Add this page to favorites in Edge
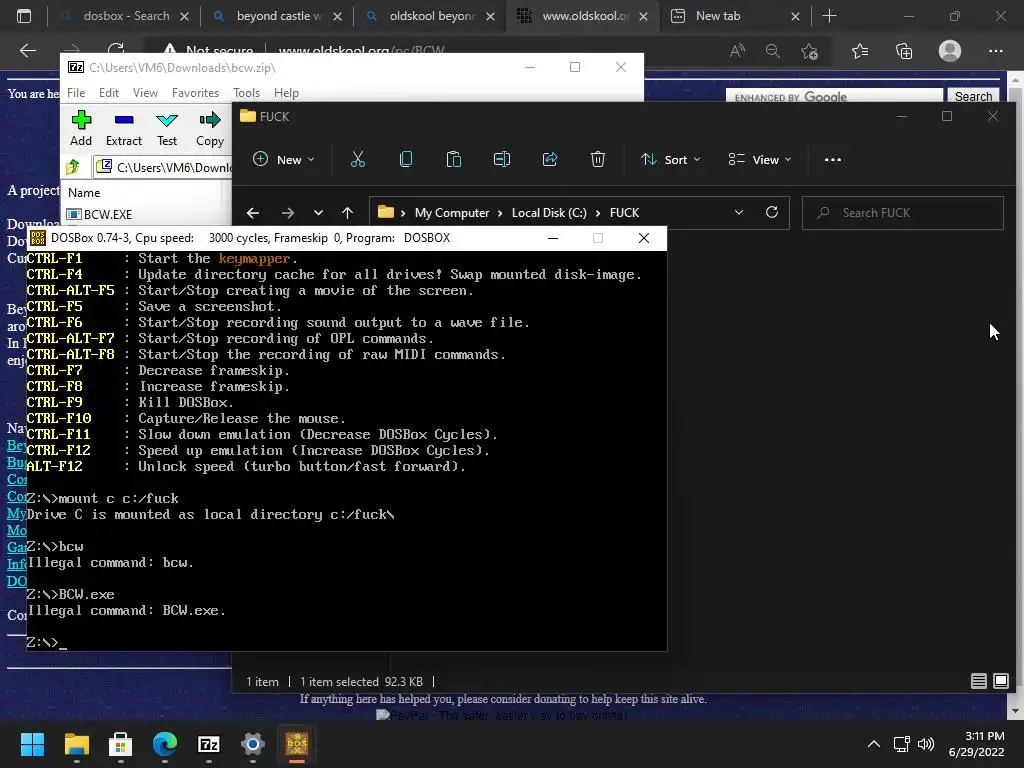This screenshot has height=768, width=1024. pyautogui.click(x=810, y=51)
